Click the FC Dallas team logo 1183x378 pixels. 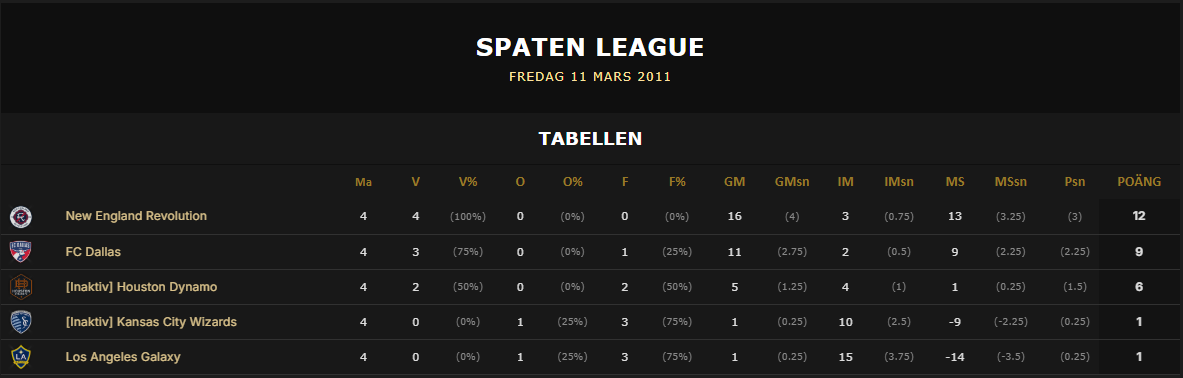[x=20, y=252]
